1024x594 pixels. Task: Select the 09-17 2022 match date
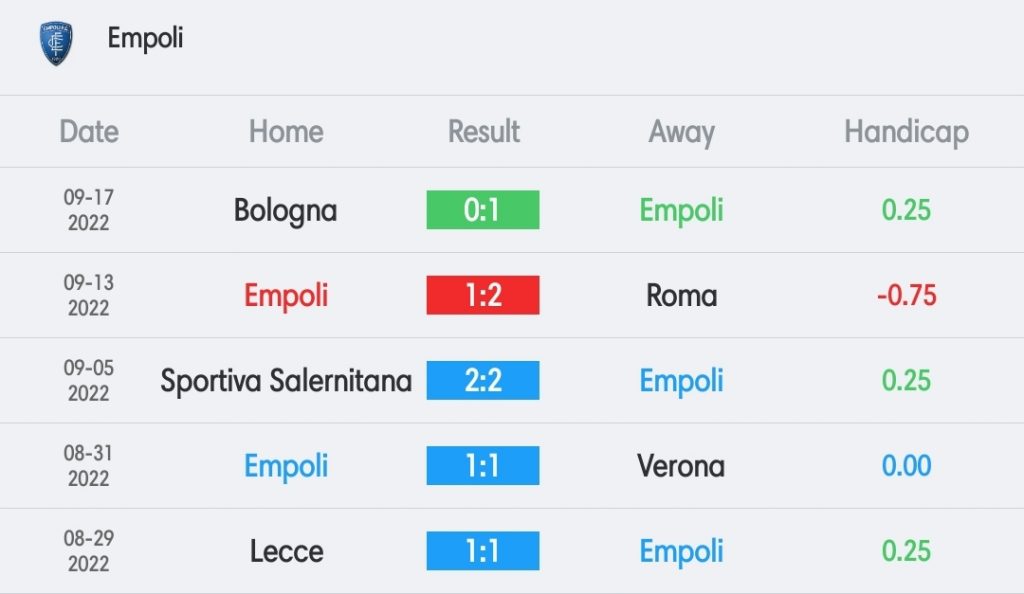tap(89, 210)
